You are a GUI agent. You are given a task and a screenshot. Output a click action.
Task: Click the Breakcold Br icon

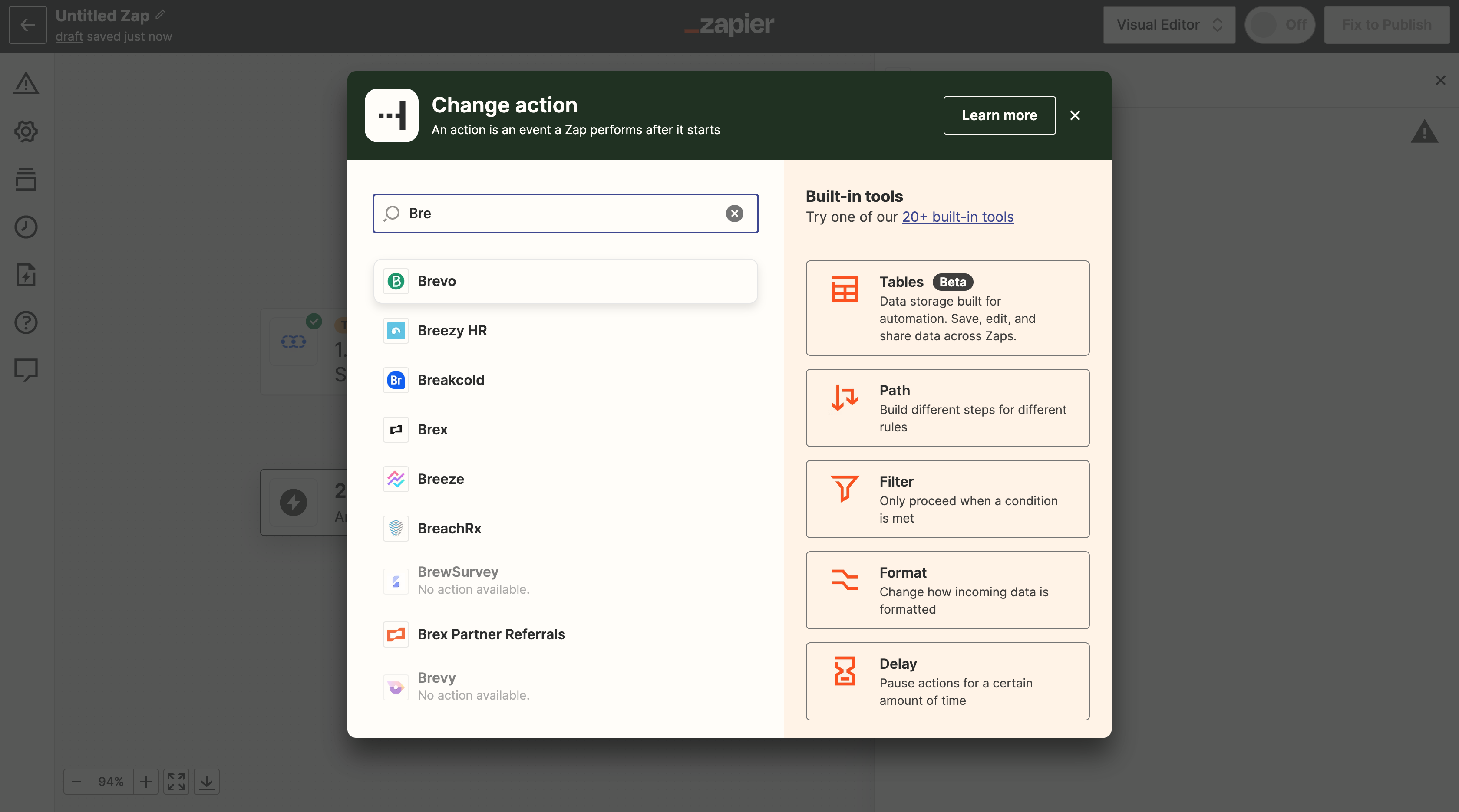click(396, 380)
